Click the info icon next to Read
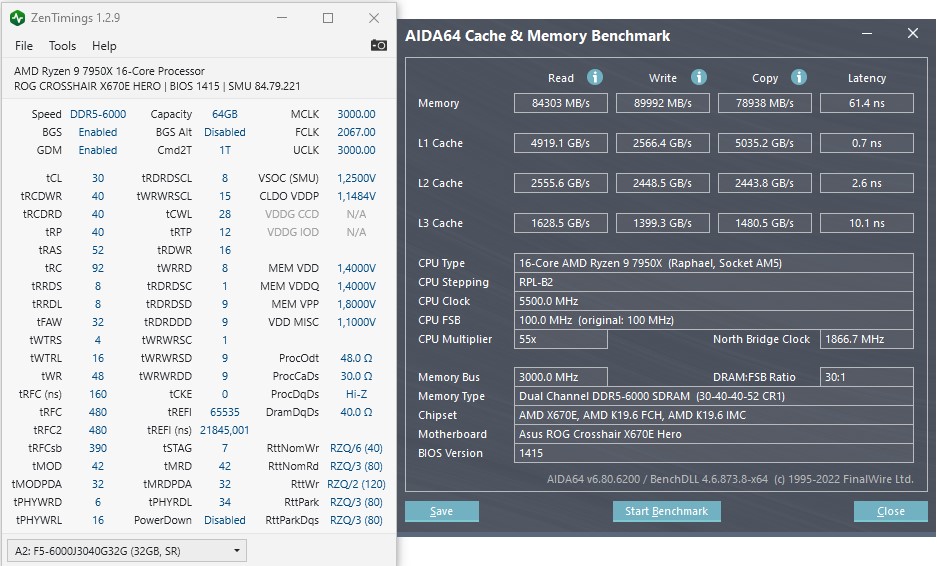The image size is (937, 566). coord(595,77)
